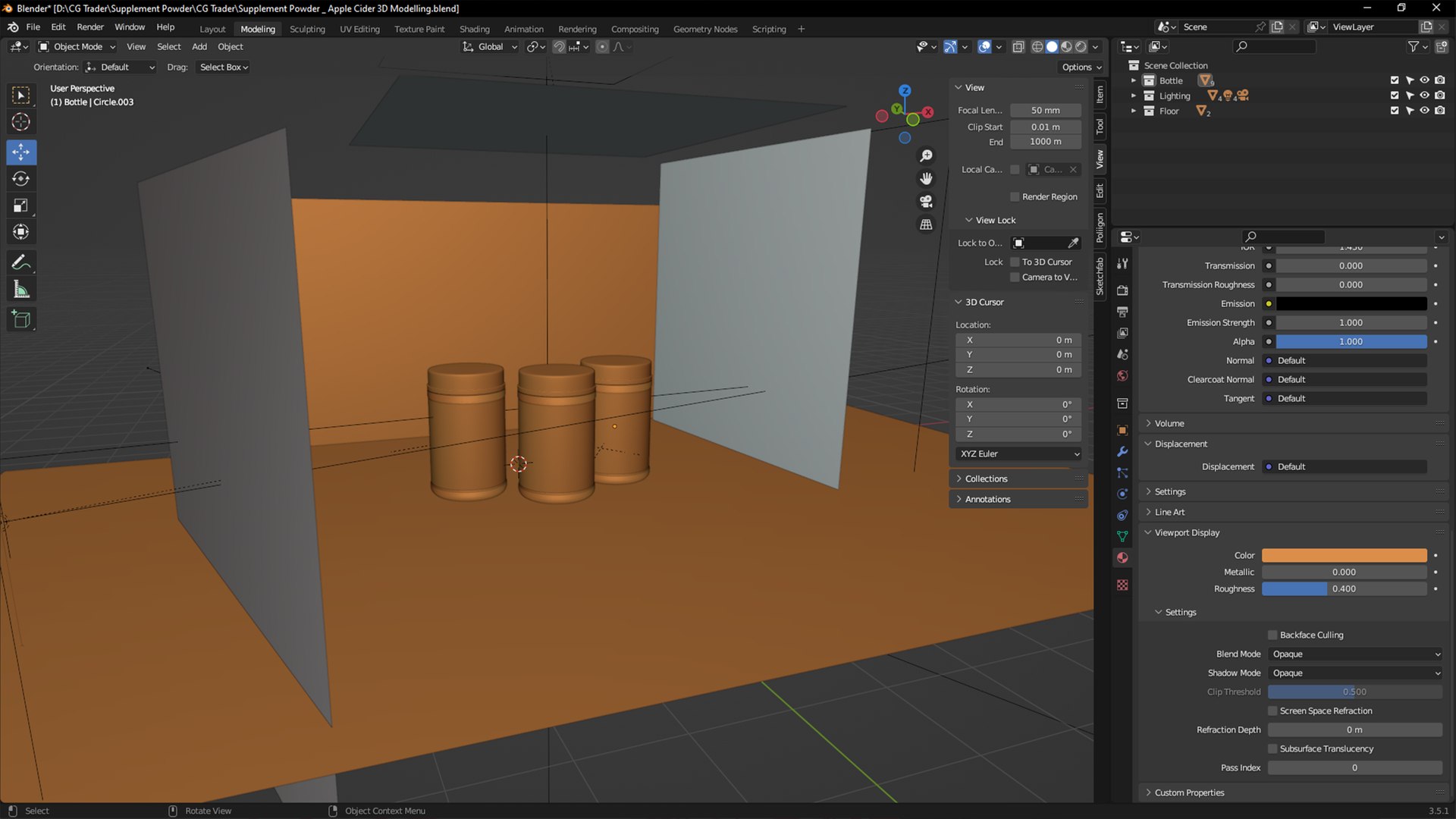Open the XYZ Euler rotation mode dropdown
The height and width of the screenshot is (819, 1456).
pyautogui.click(x=1018, y=454)
